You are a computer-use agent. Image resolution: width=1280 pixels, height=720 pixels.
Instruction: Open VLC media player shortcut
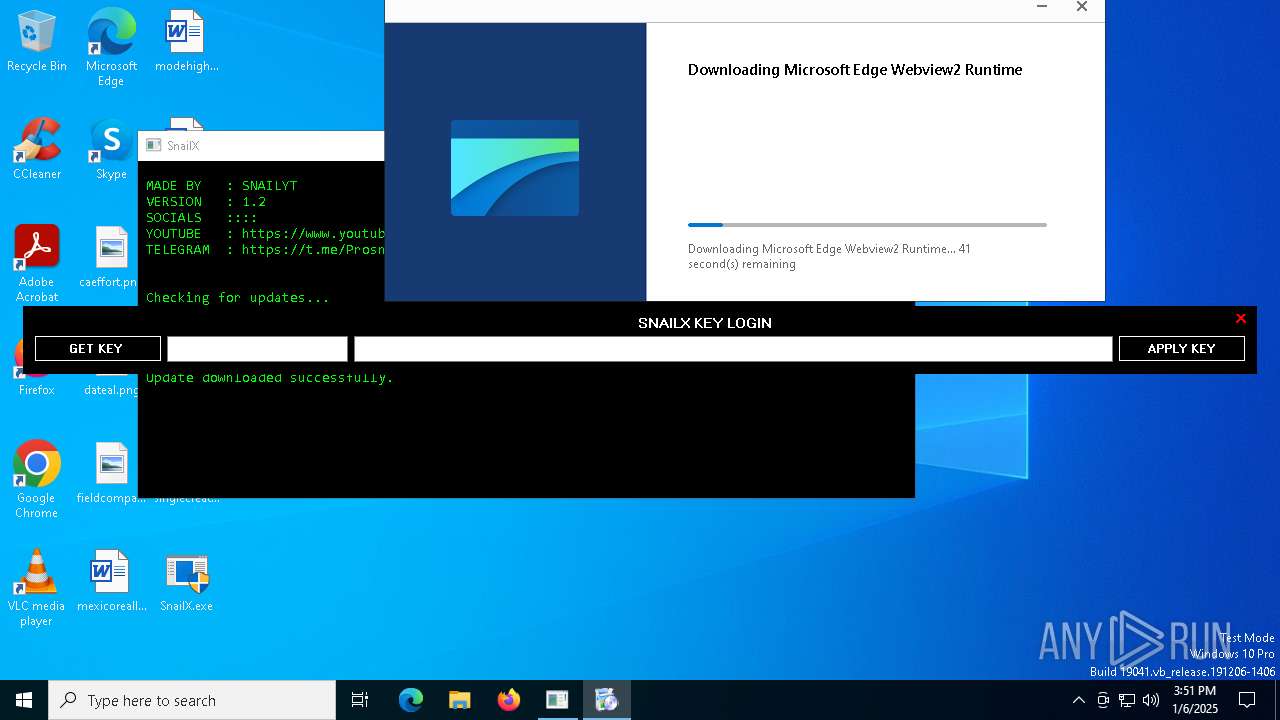pos(37,588)
